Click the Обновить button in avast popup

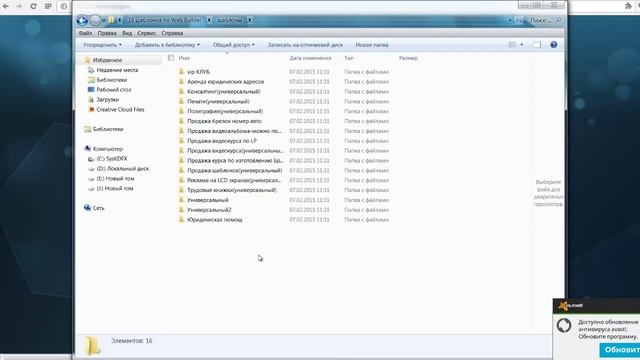coord(620,350)
